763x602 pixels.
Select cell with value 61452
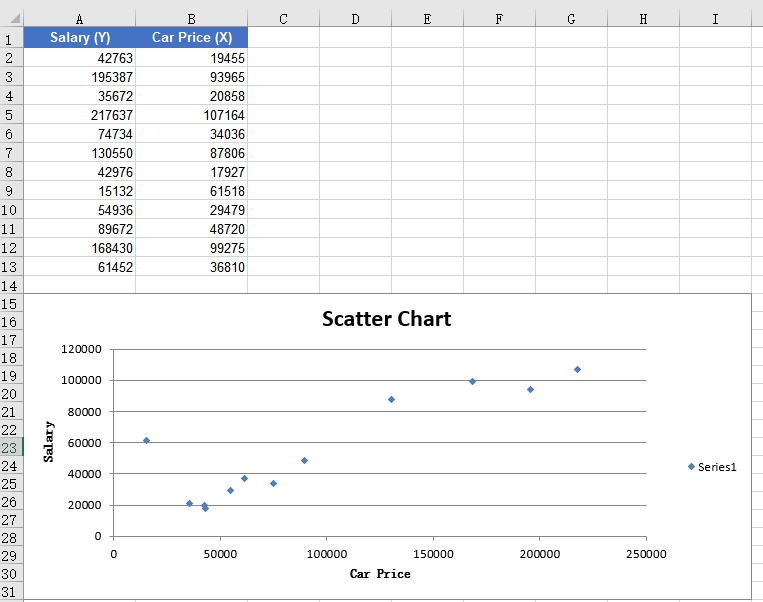(x=79, y=267)
